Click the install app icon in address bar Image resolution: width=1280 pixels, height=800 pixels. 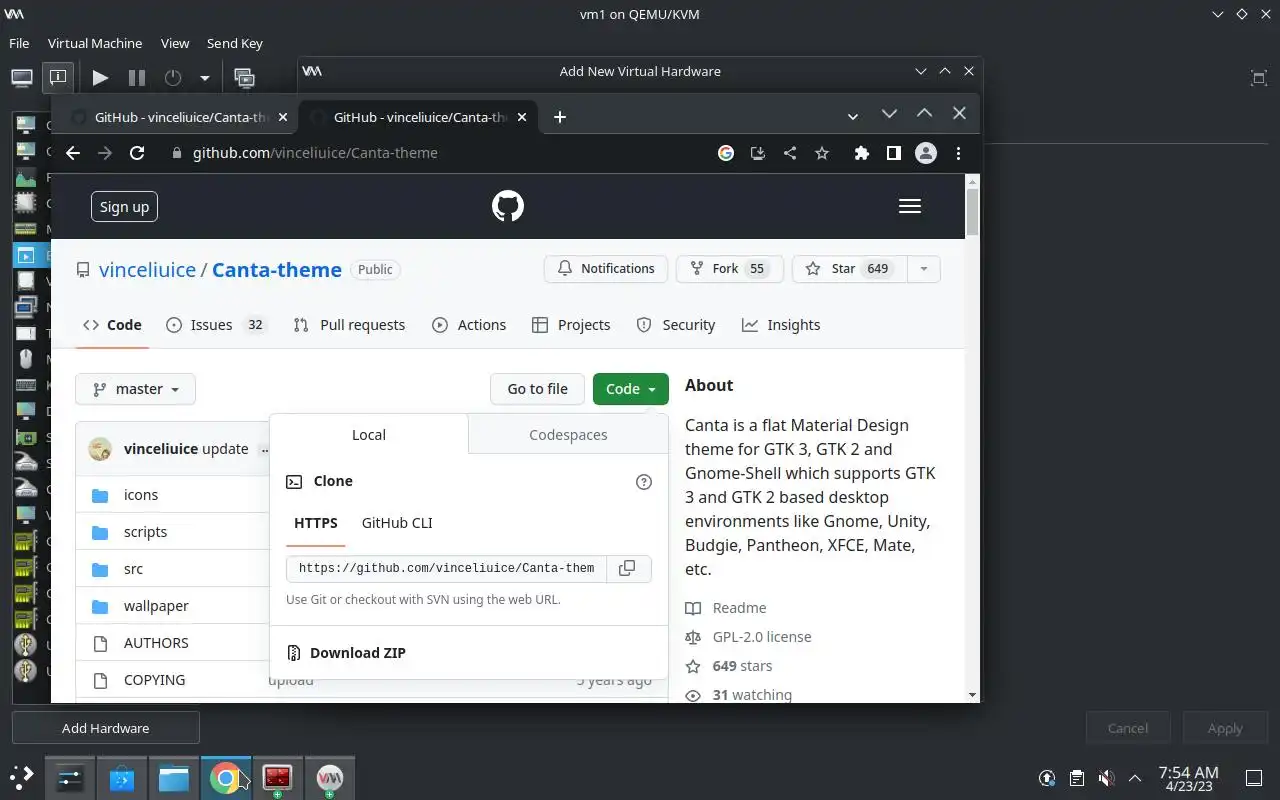tap(757, 153)
